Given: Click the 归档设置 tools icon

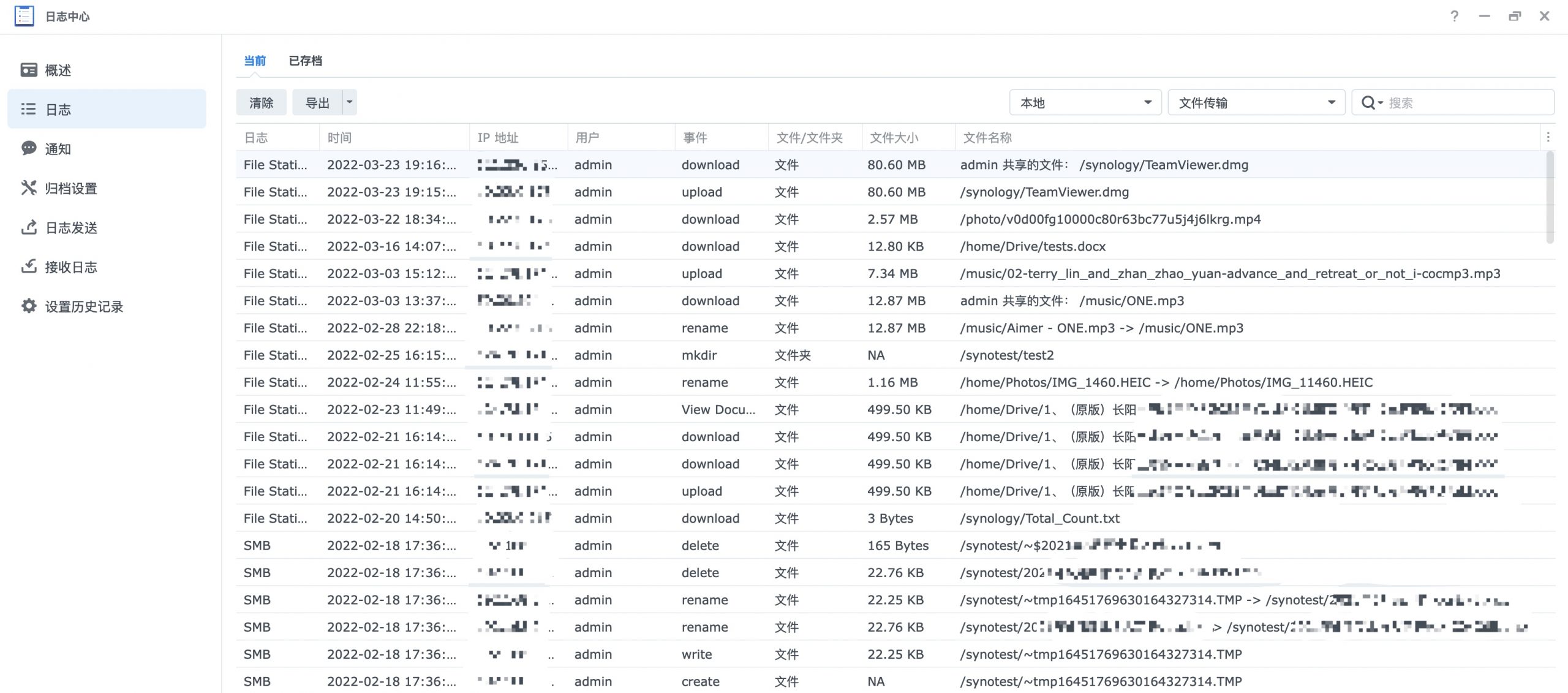Looking at the screenshot, I should pyautogui.click(x=29, y=187).
